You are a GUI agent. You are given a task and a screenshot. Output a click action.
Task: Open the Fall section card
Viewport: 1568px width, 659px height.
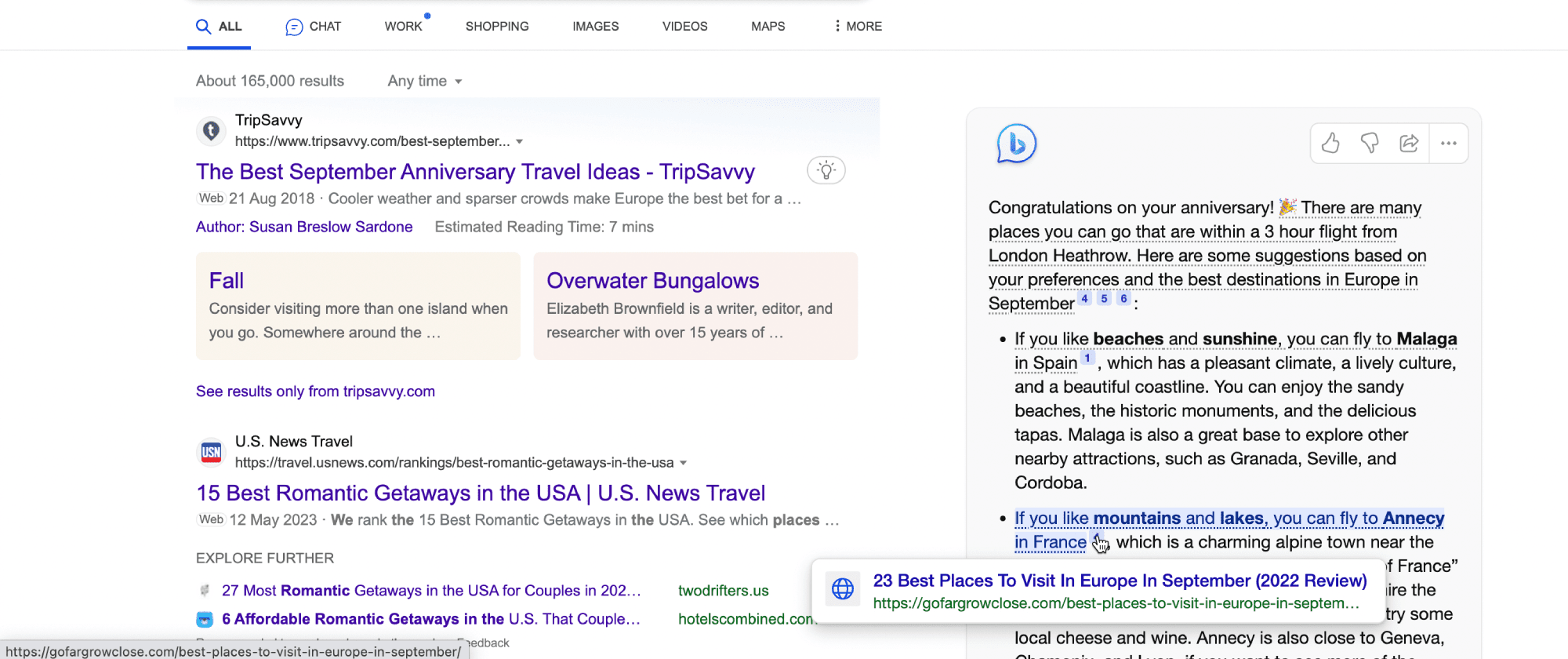click(x=358, y=306)
